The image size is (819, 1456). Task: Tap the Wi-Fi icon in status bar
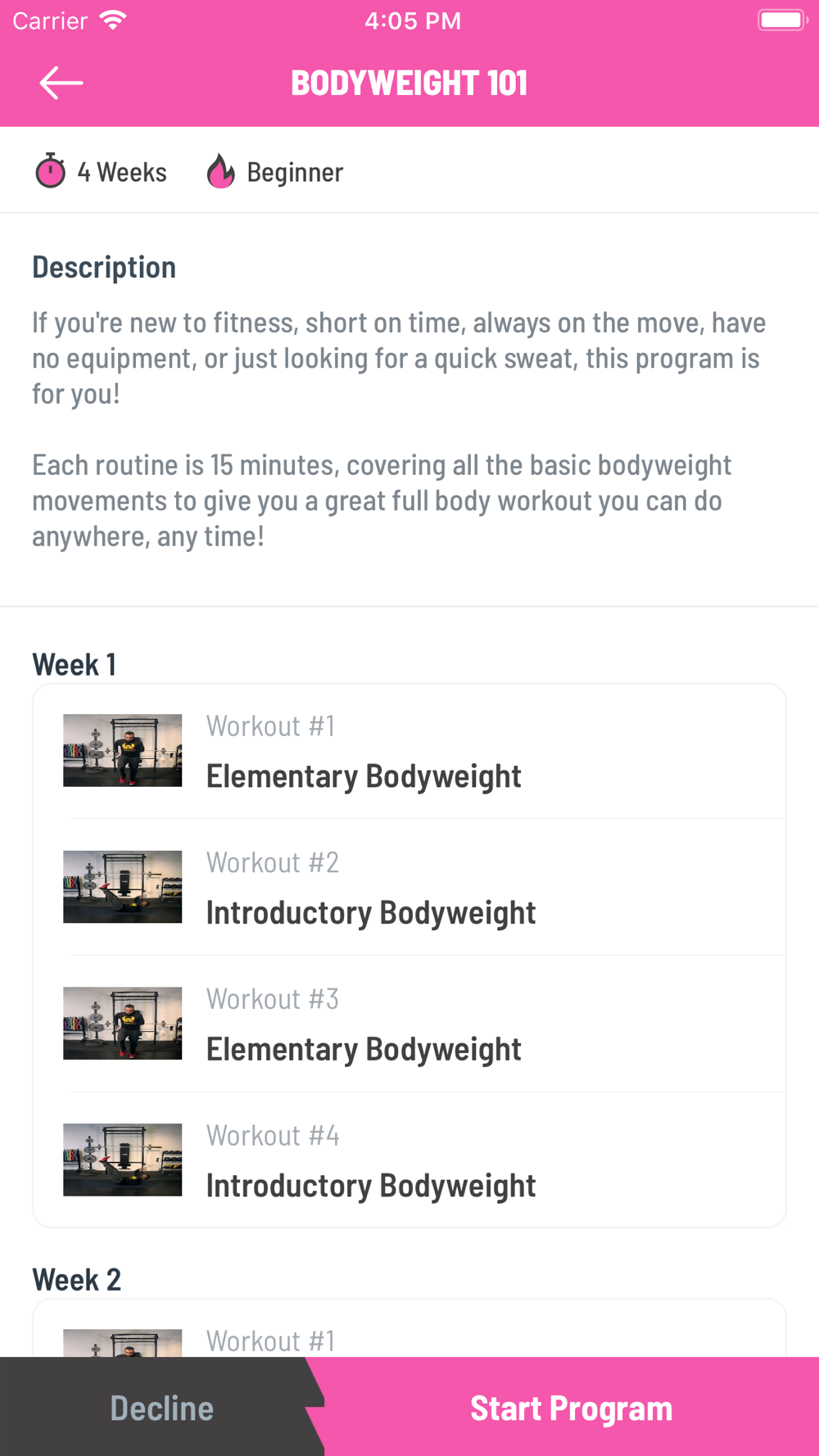click(x=113, y=20)
